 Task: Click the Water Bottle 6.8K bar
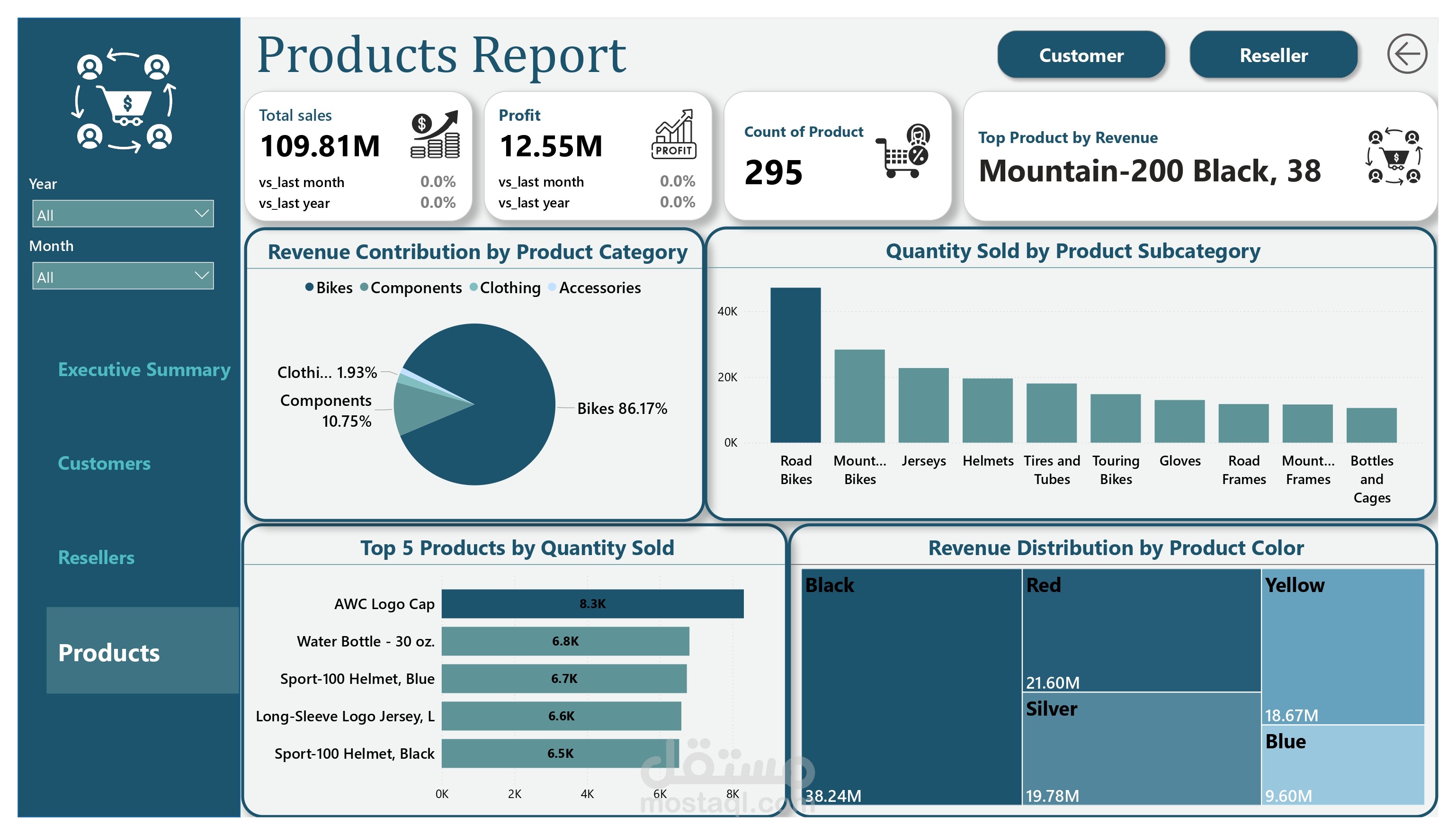[565, 641]
